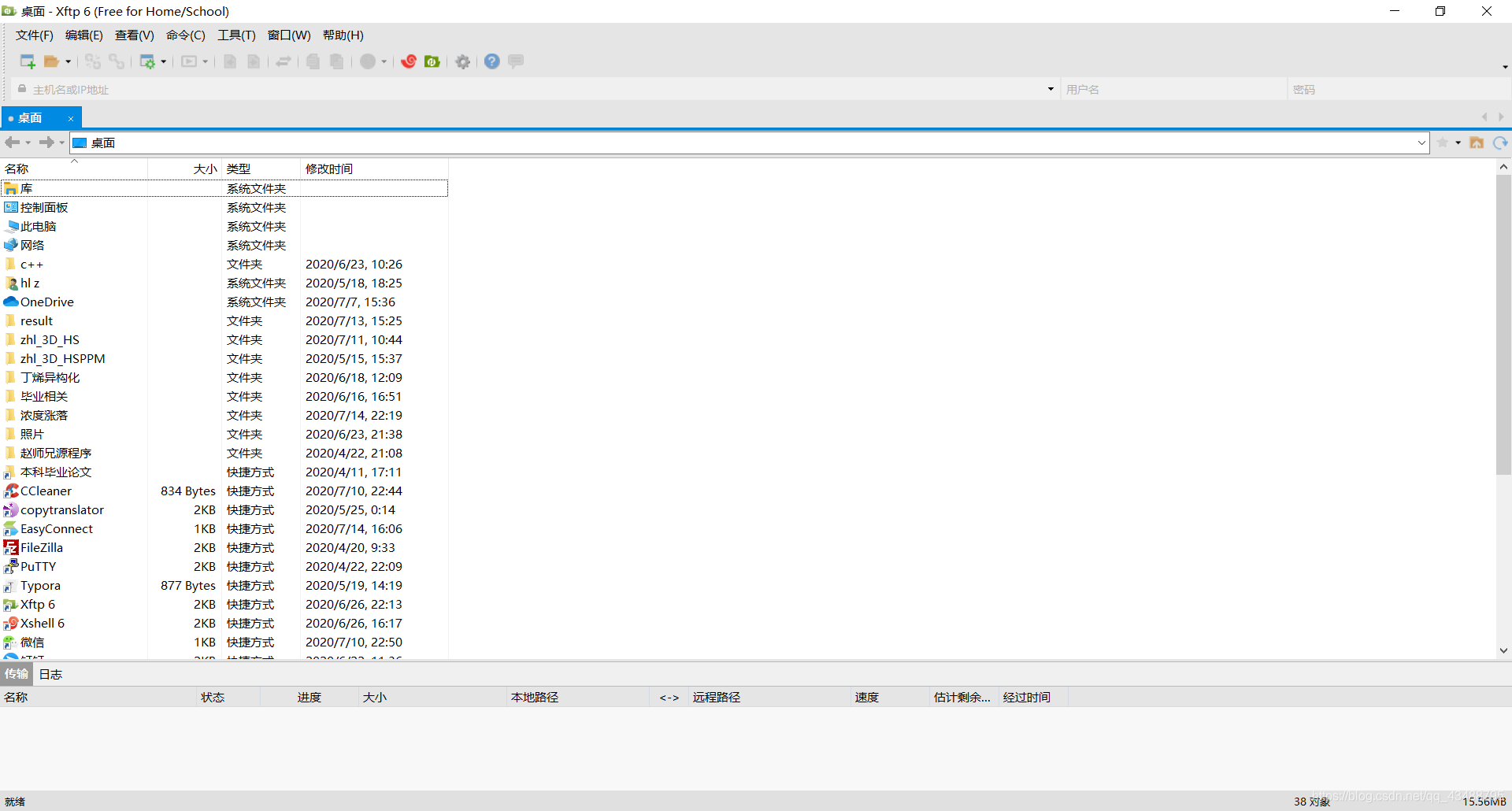Expand the play icon dropdown arrow
Viewport: 1512px width, 811px height.
click(206, 61)
